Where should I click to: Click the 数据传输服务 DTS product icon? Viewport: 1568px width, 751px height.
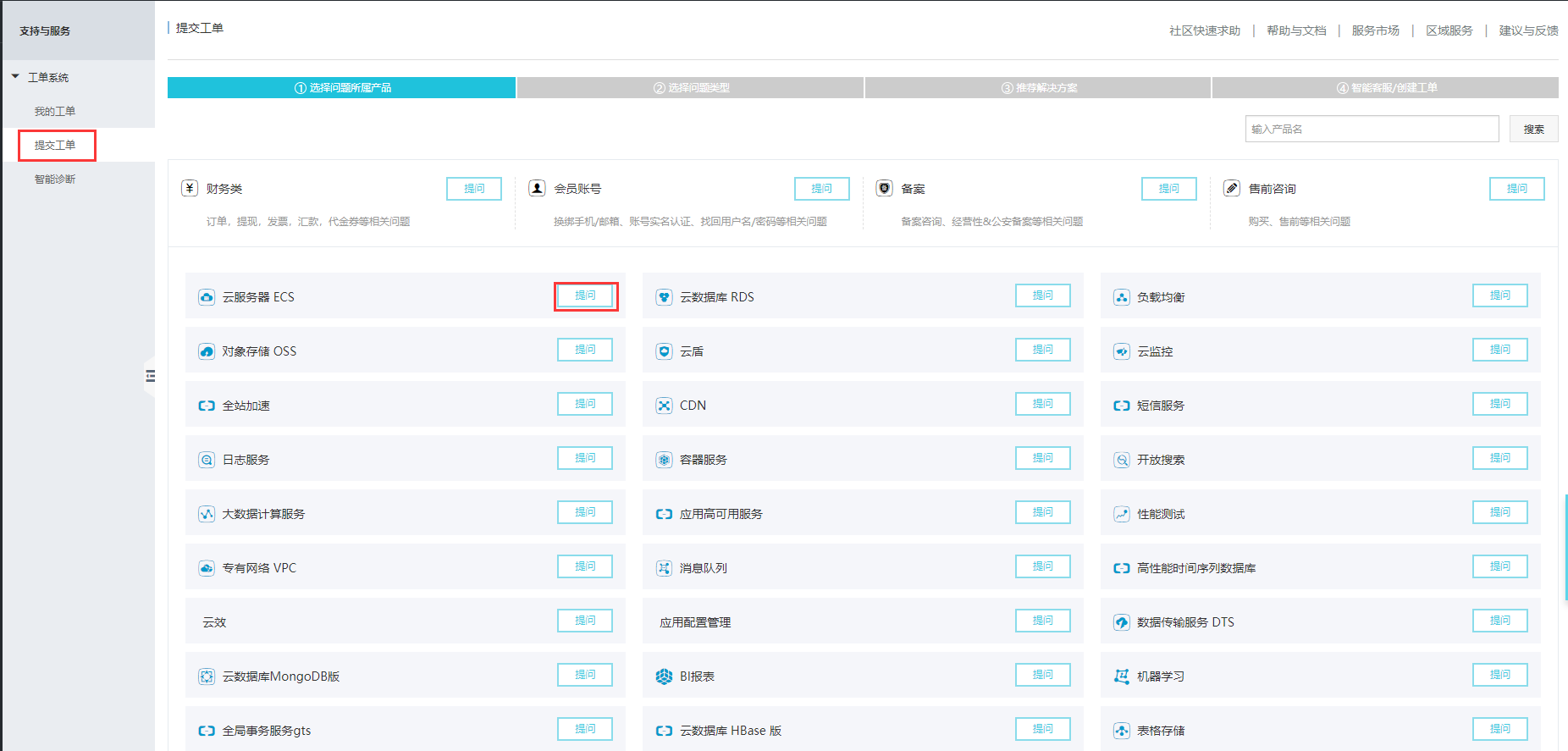[1122, 622]
